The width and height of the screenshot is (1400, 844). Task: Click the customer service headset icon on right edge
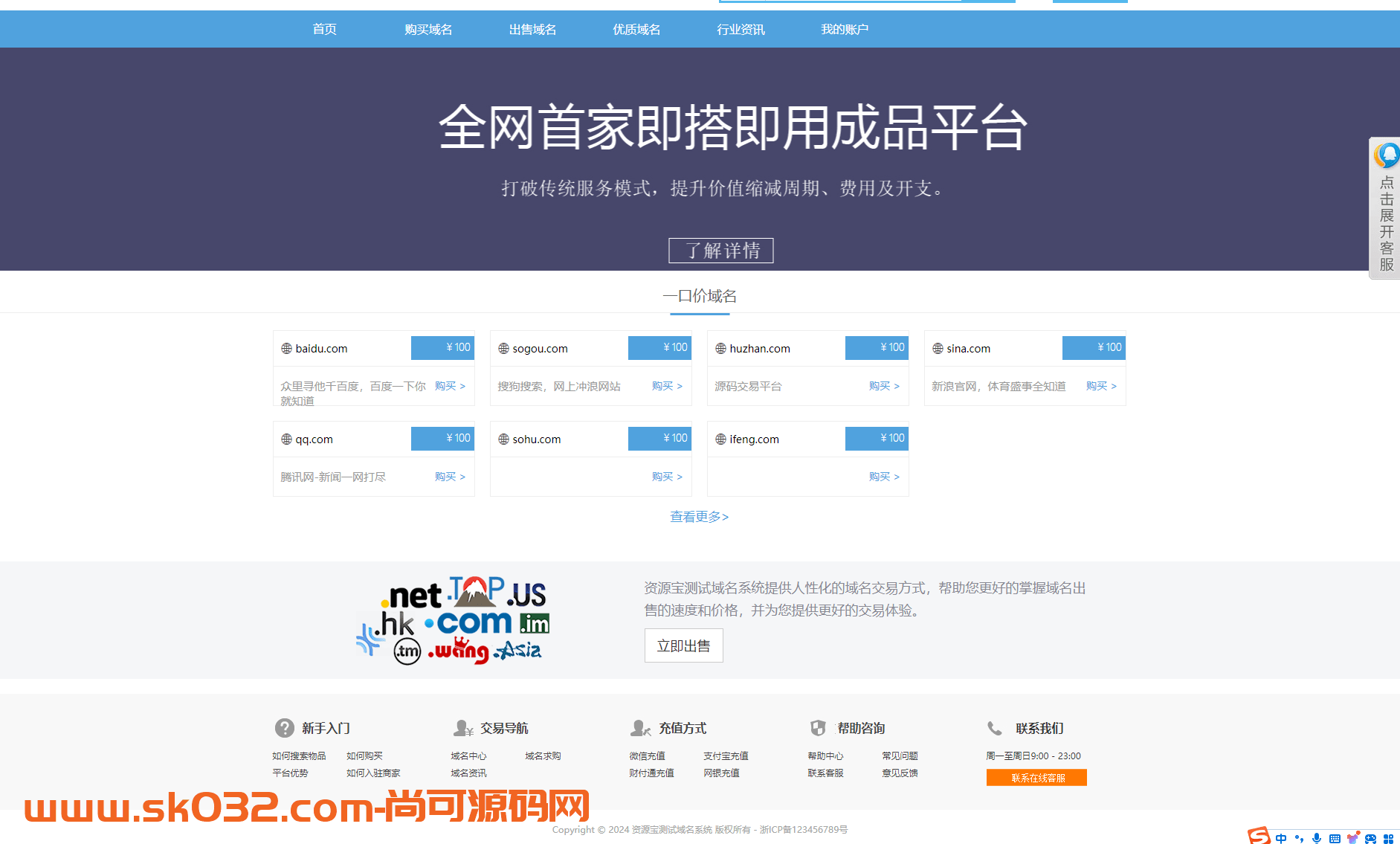[1387, 155]
